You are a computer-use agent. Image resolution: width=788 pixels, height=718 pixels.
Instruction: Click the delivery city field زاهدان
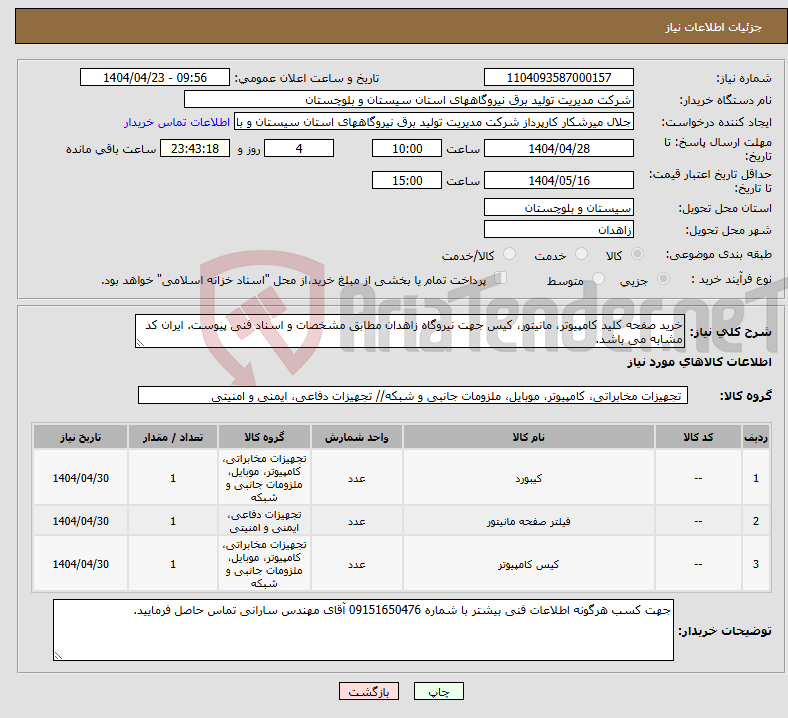[558, 230]
